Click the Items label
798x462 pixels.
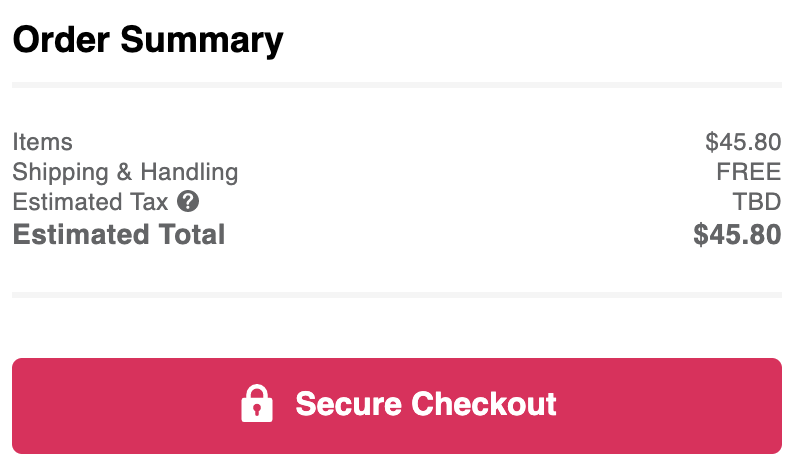[42, 142]
